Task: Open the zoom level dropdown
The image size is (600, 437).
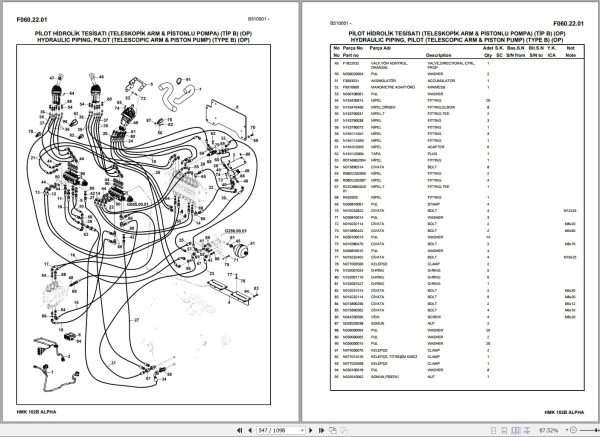Action: click(x=567, y=430)
